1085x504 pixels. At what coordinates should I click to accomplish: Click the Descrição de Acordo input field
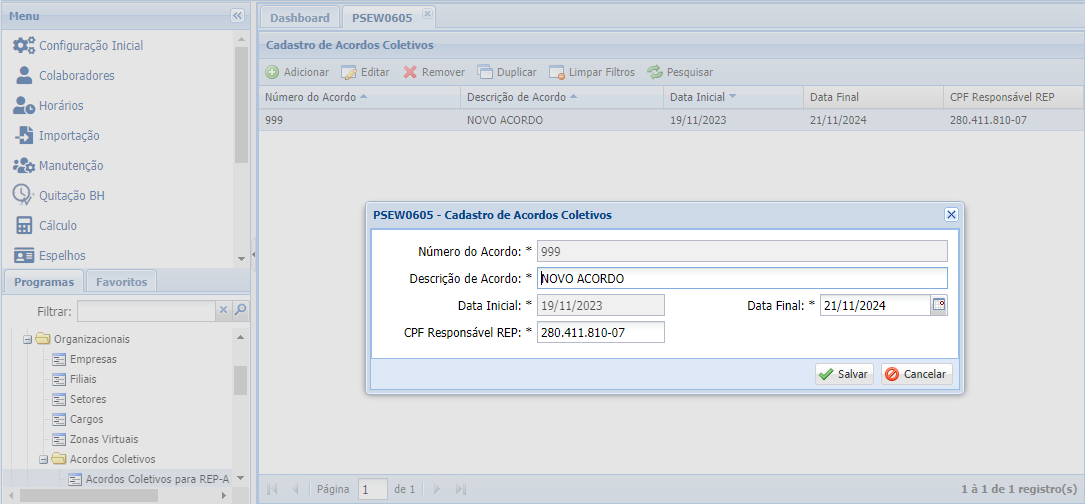[x=741, y=278]
